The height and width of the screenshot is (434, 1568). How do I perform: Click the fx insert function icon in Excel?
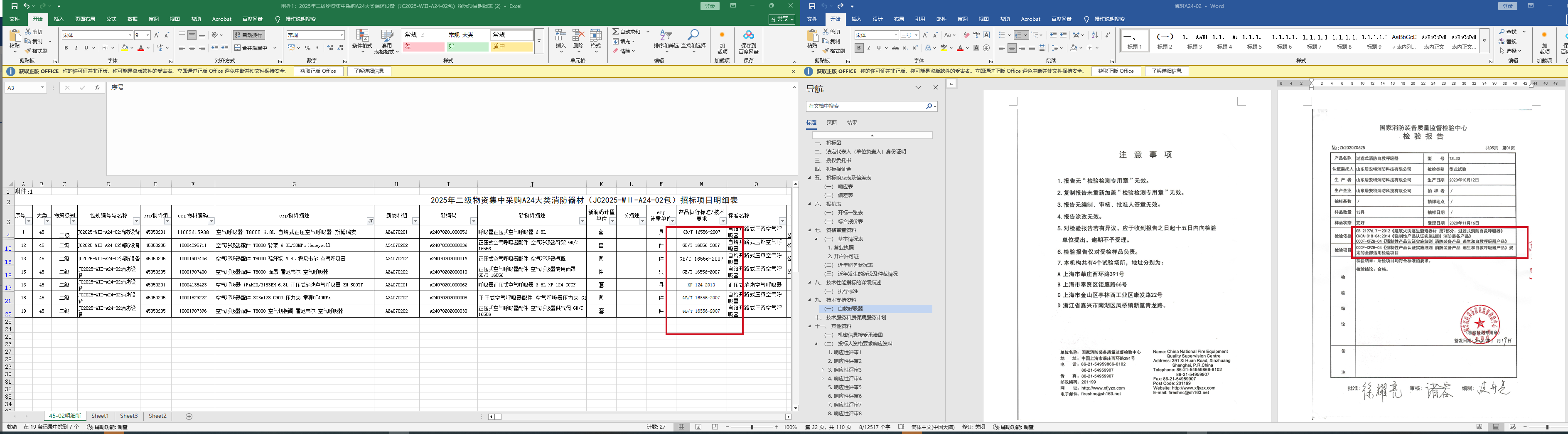[x=97, y=88]
